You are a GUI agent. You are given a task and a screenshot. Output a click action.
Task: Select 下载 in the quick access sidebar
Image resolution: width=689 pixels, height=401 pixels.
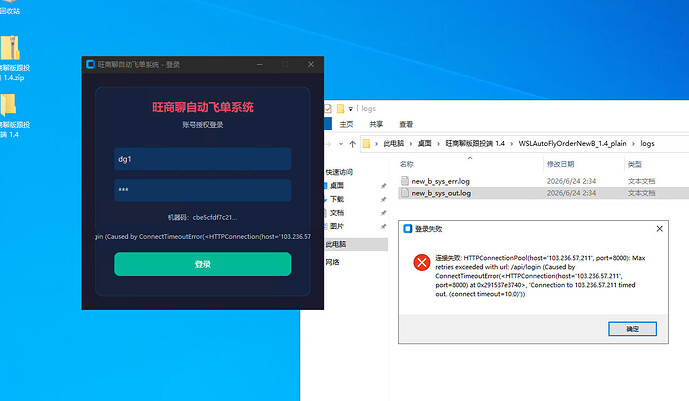pyautogui.click(x=337, y=199)
